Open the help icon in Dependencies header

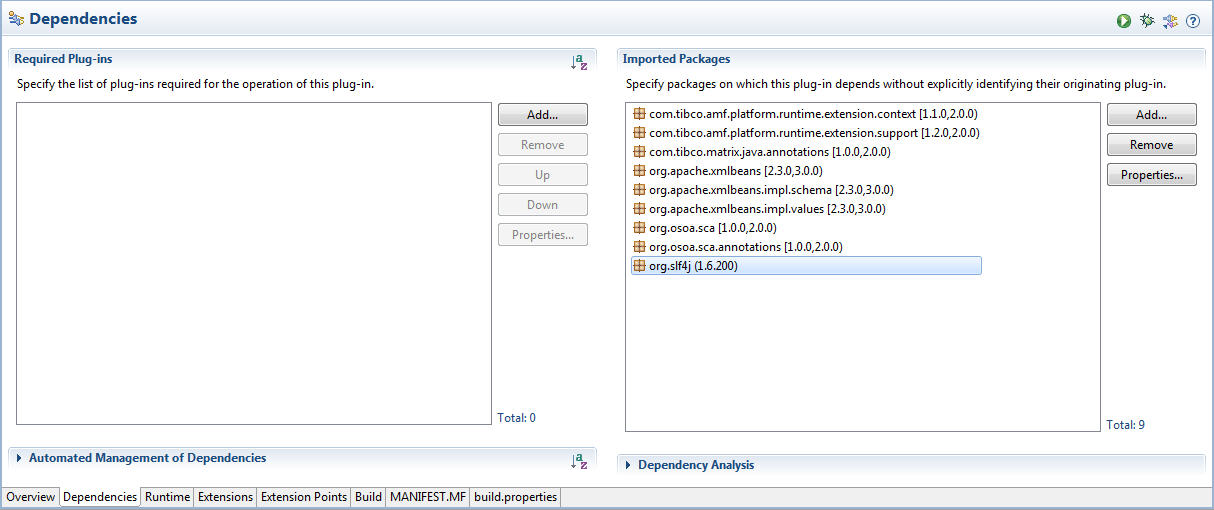tap(1193, 20)
